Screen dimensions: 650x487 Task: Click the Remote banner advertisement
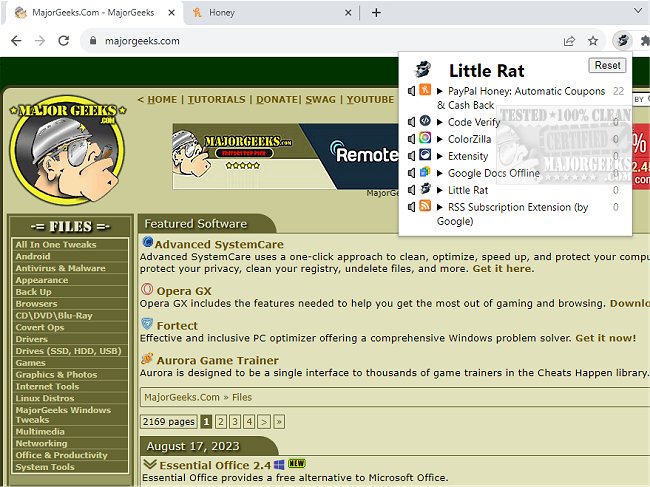[286, 156]
